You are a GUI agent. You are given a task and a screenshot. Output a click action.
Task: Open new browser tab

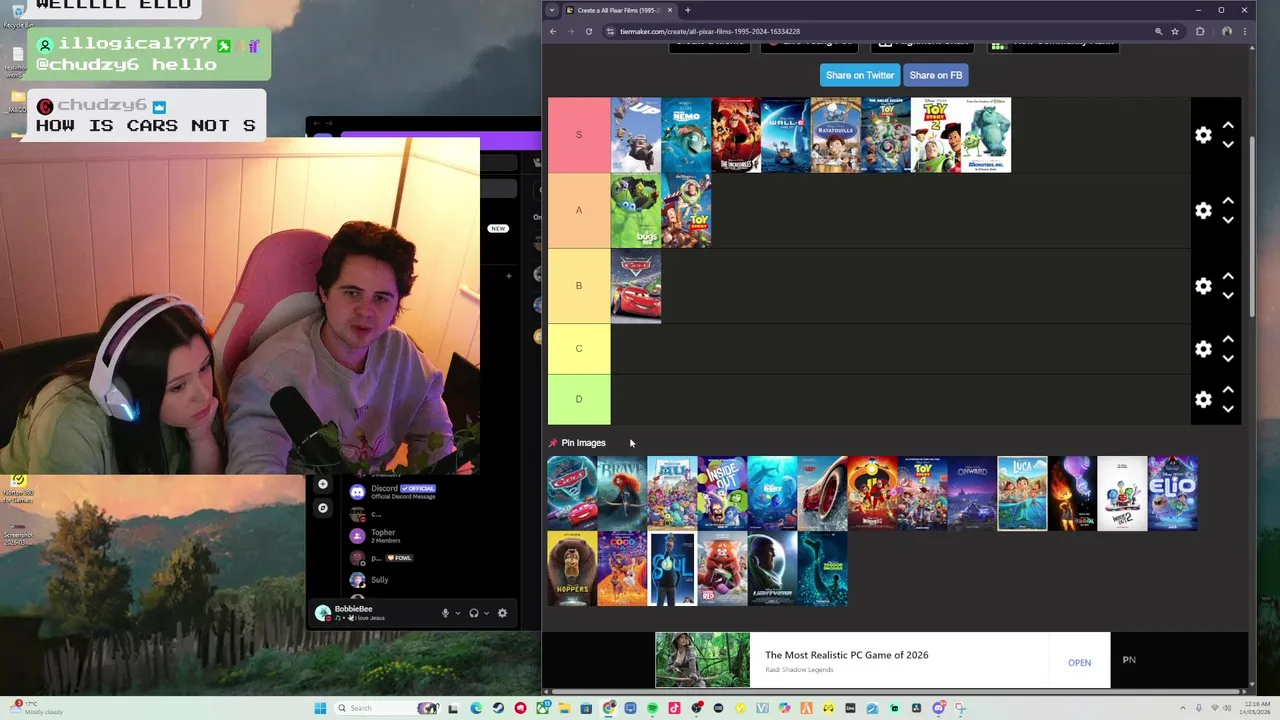(687, 10)
